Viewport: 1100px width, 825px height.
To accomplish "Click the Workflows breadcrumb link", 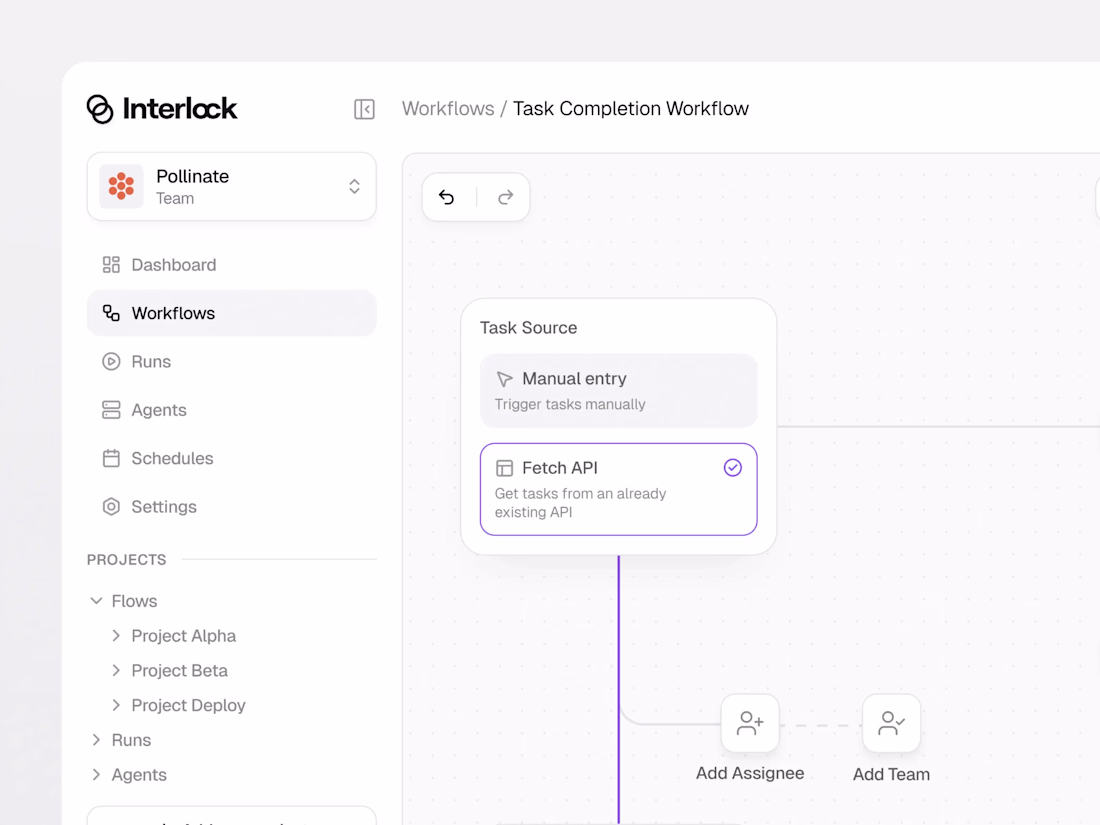I will 448,109.
